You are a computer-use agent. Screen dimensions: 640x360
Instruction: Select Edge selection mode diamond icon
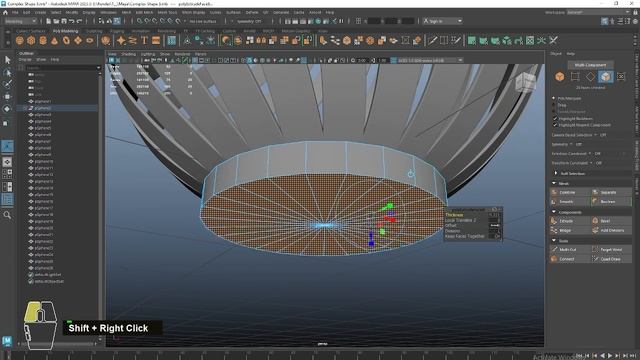pos(590,76)
